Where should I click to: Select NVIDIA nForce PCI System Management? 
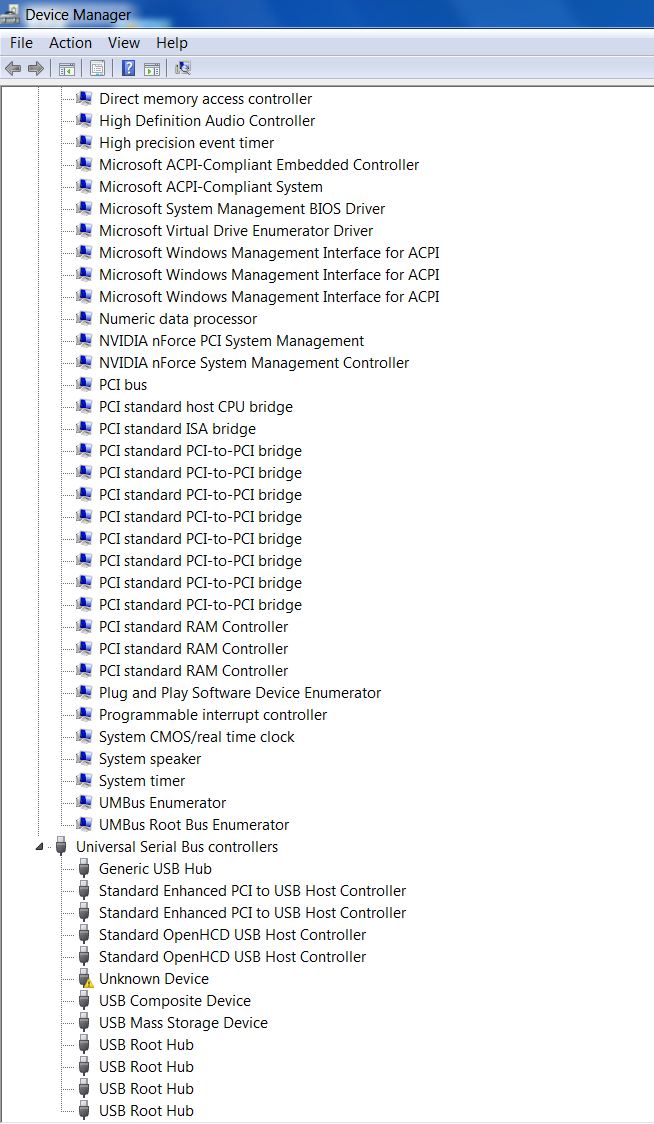pos(231,341)
